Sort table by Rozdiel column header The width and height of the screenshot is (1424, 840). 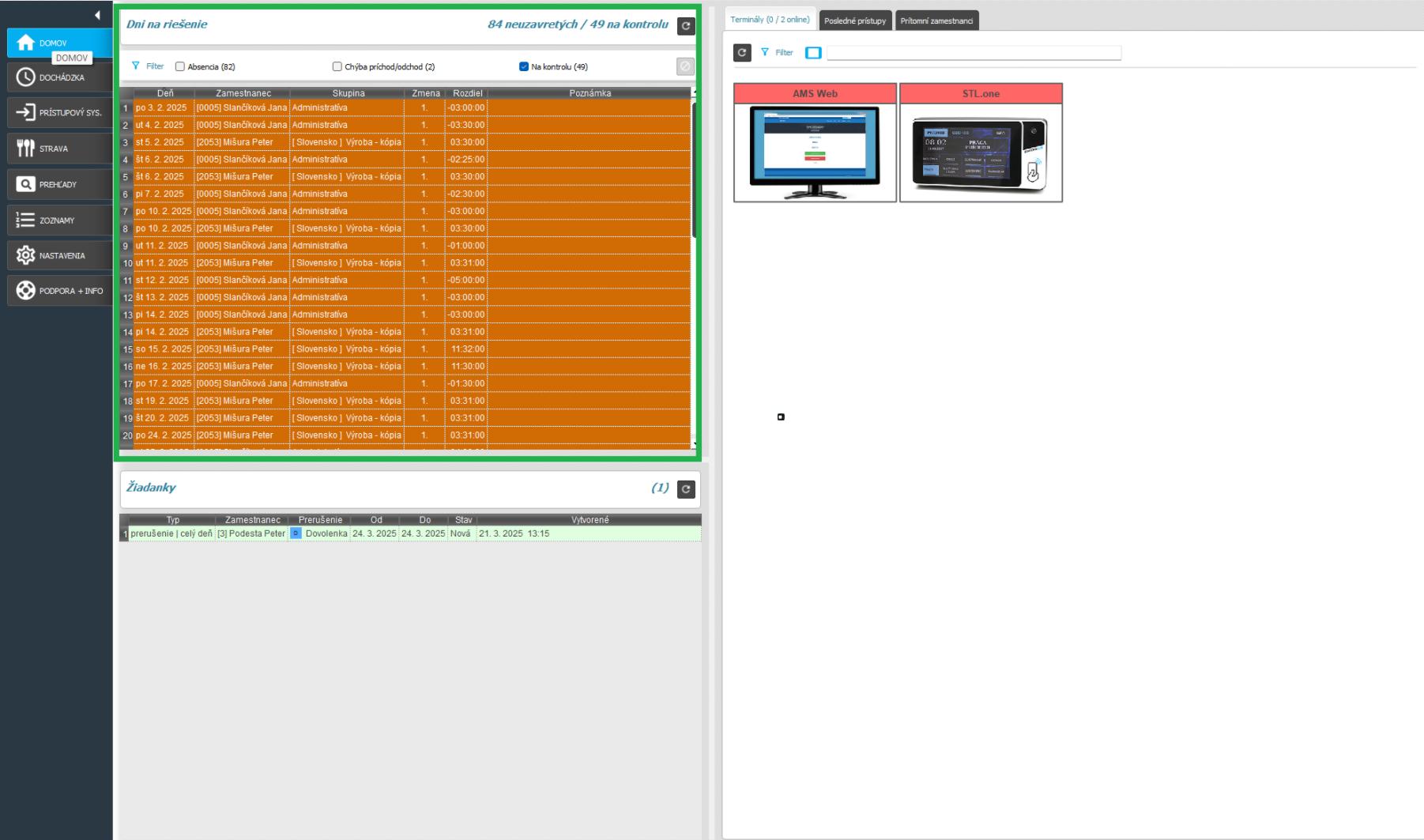click(x=467, y=93)
